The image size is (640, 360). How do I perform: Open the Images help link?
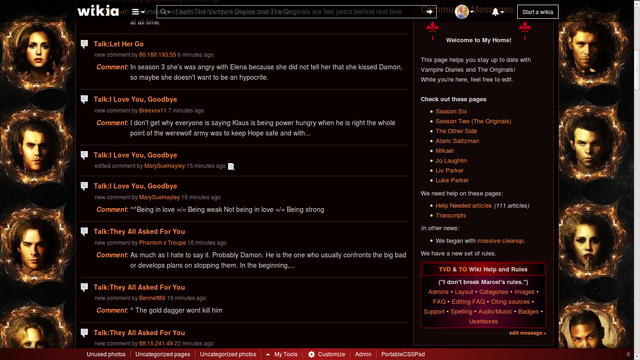[524, 292]
